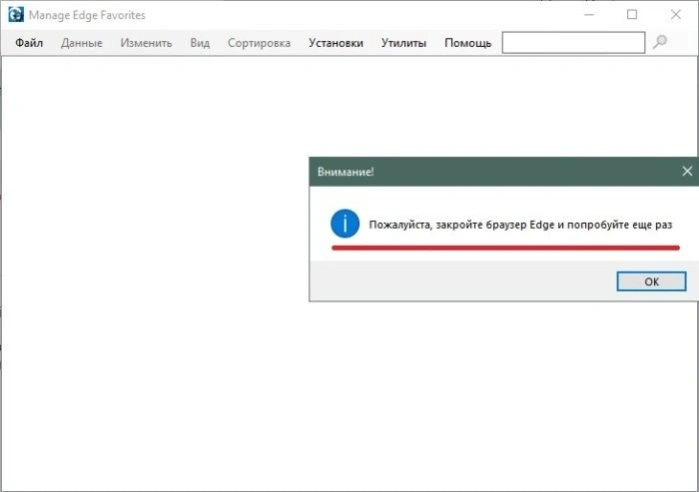Open the Изменить menu
Screen dimensions: 699x492
tap(146, 43)
